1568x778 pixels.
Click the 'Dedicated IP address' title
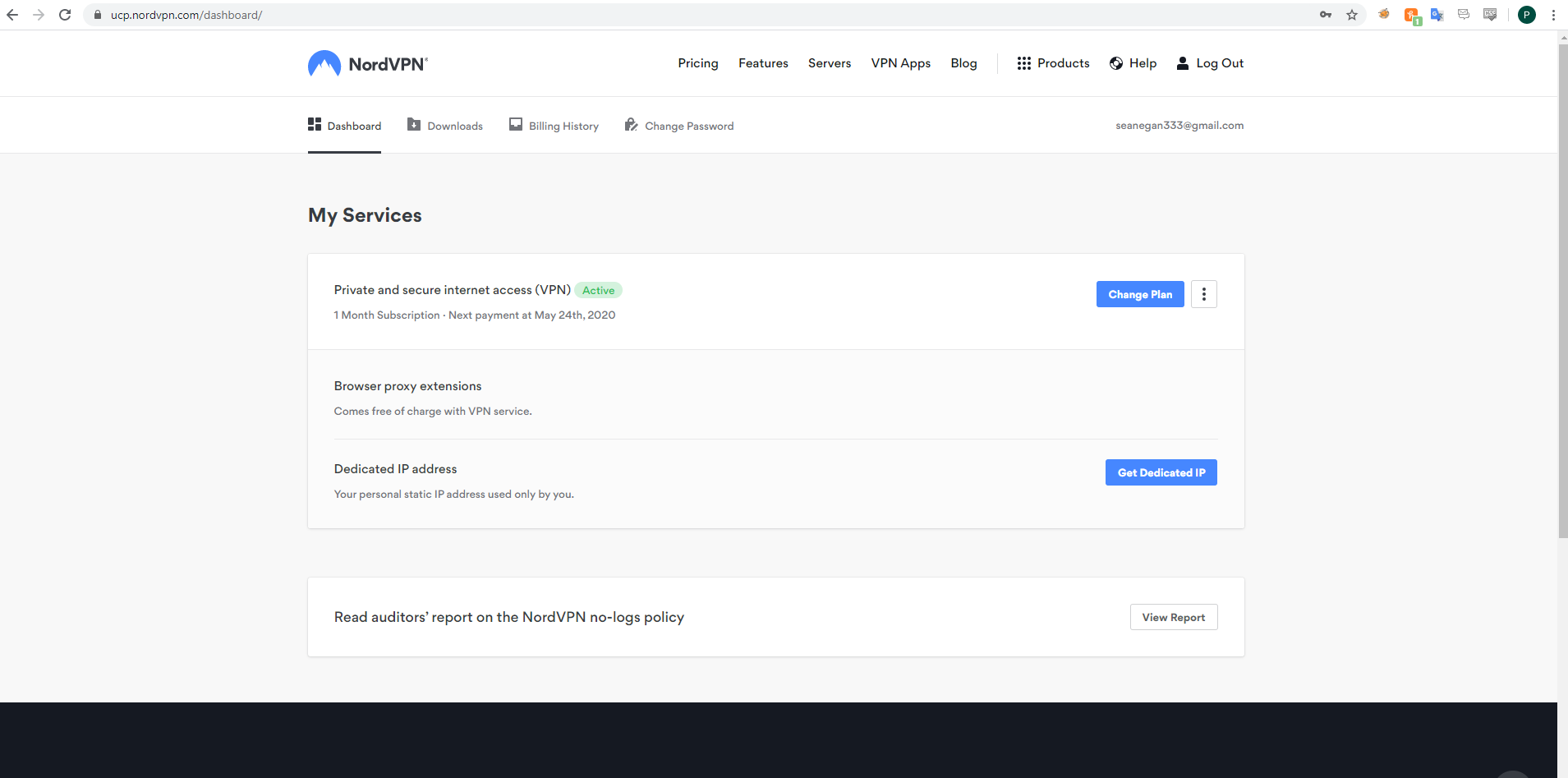pos(395,469)
